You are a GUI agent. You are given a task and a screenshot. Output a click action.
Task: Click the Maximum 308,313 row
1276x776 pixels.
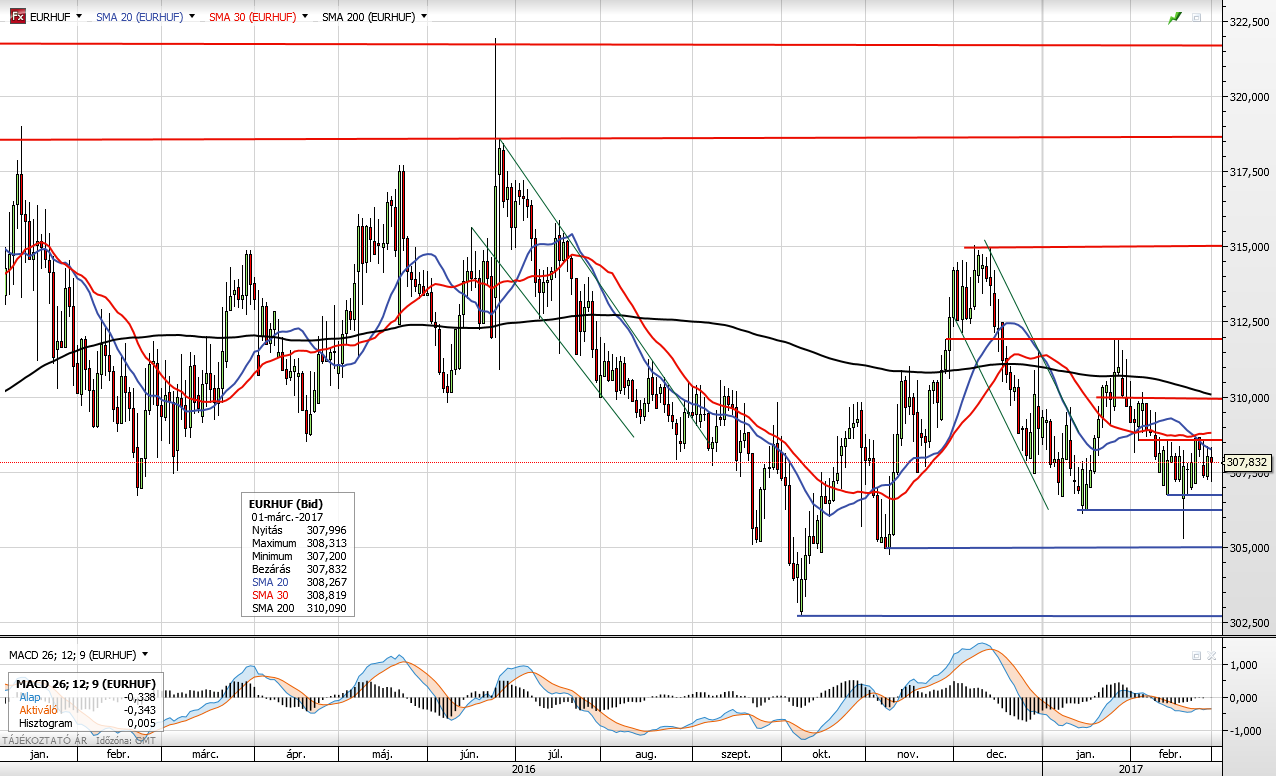click(x=299, y=543)
